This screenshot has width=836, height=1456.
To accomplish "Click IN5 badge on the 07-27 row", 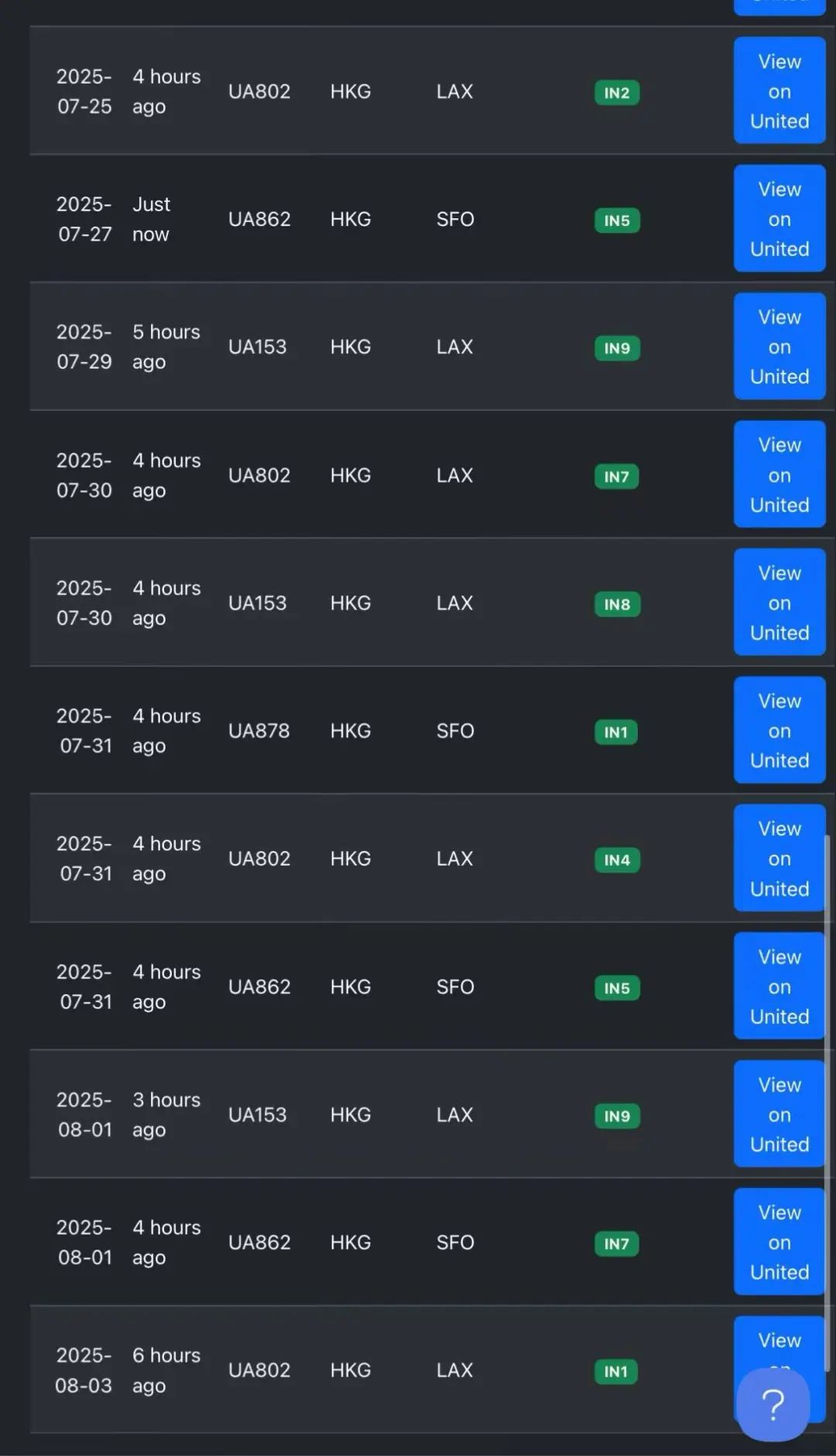I will point(617,220).
